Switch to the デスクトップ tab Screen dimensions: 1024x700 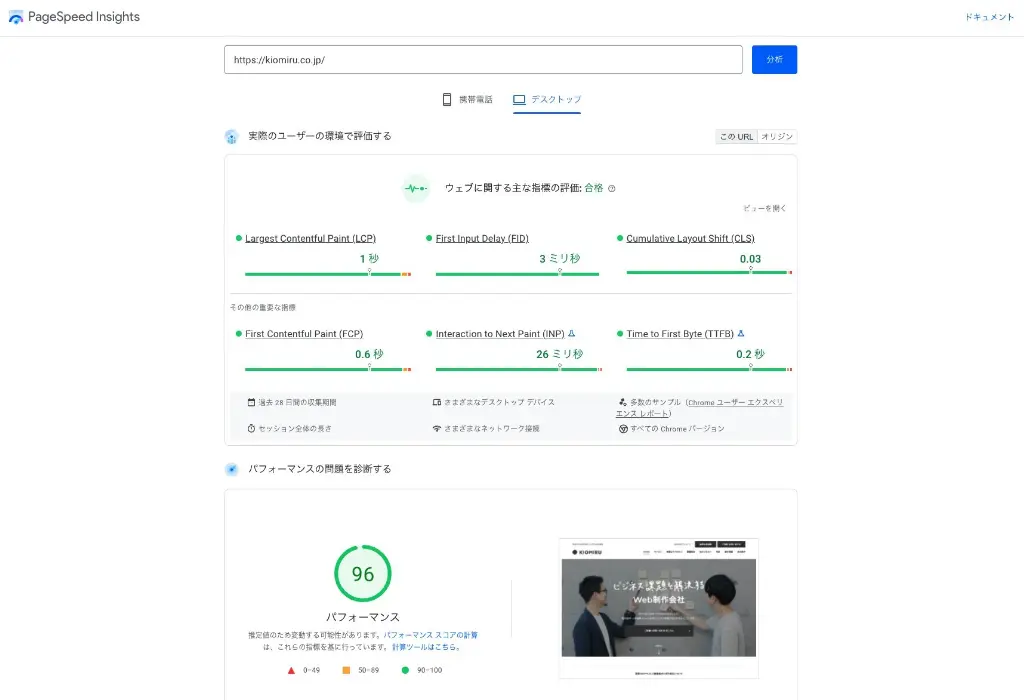[x=546, y=99]
